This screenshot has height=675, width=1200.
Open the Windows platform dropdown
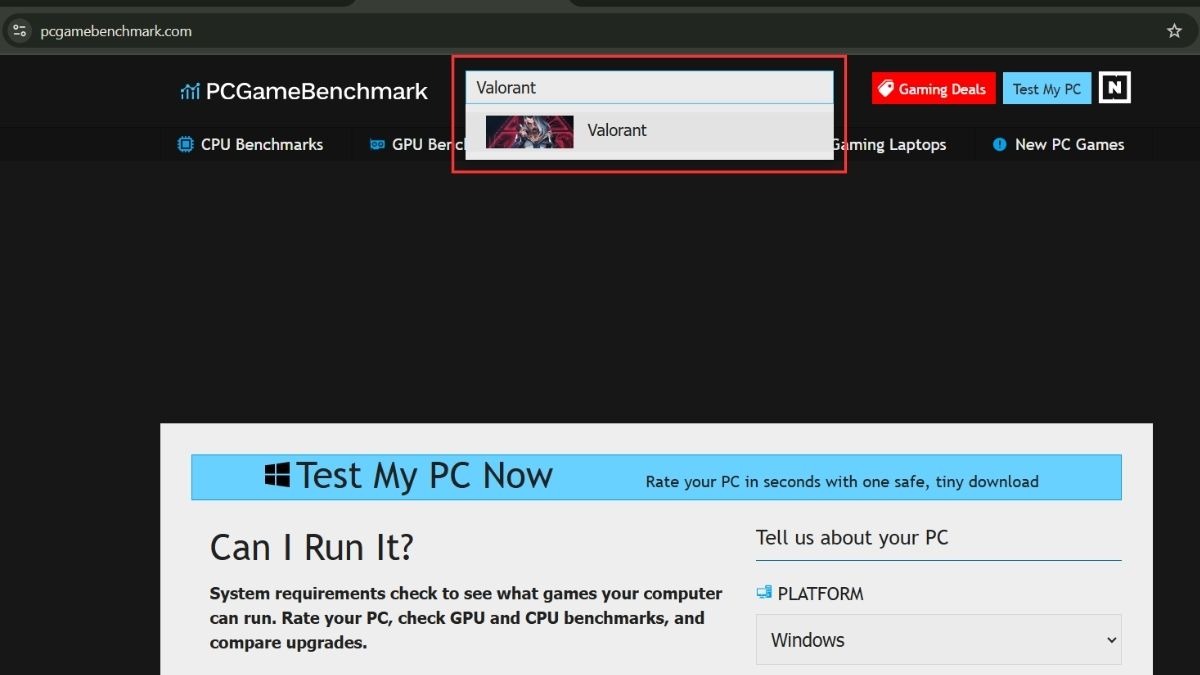938,640
